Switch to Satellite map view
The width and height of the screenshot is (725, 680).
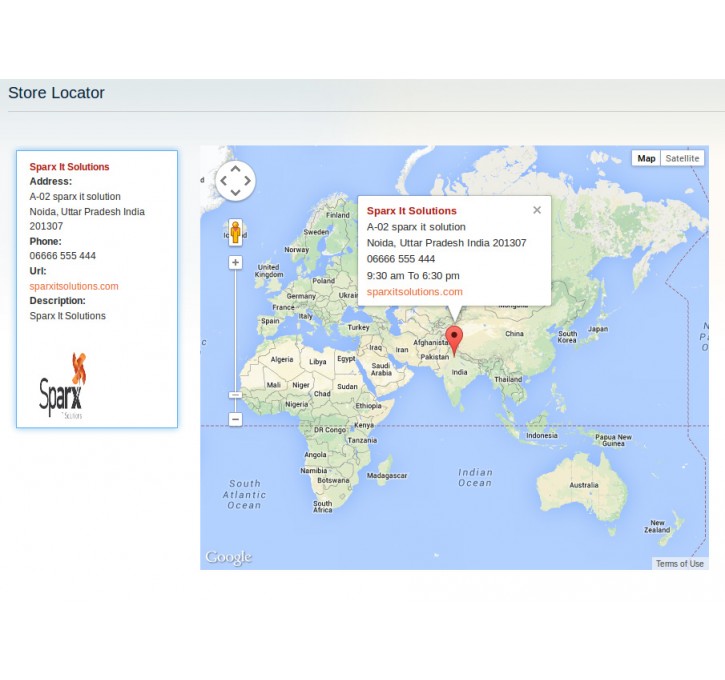(x=682, y=158)
